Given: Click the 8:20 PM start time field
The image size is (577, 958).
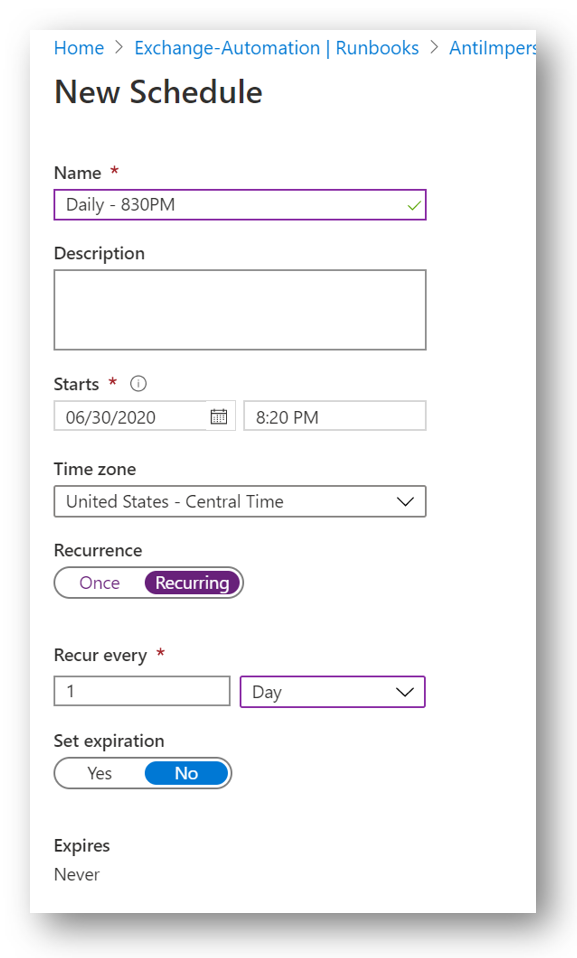Looking at the screenshot, I should click(x=334, y=417).
